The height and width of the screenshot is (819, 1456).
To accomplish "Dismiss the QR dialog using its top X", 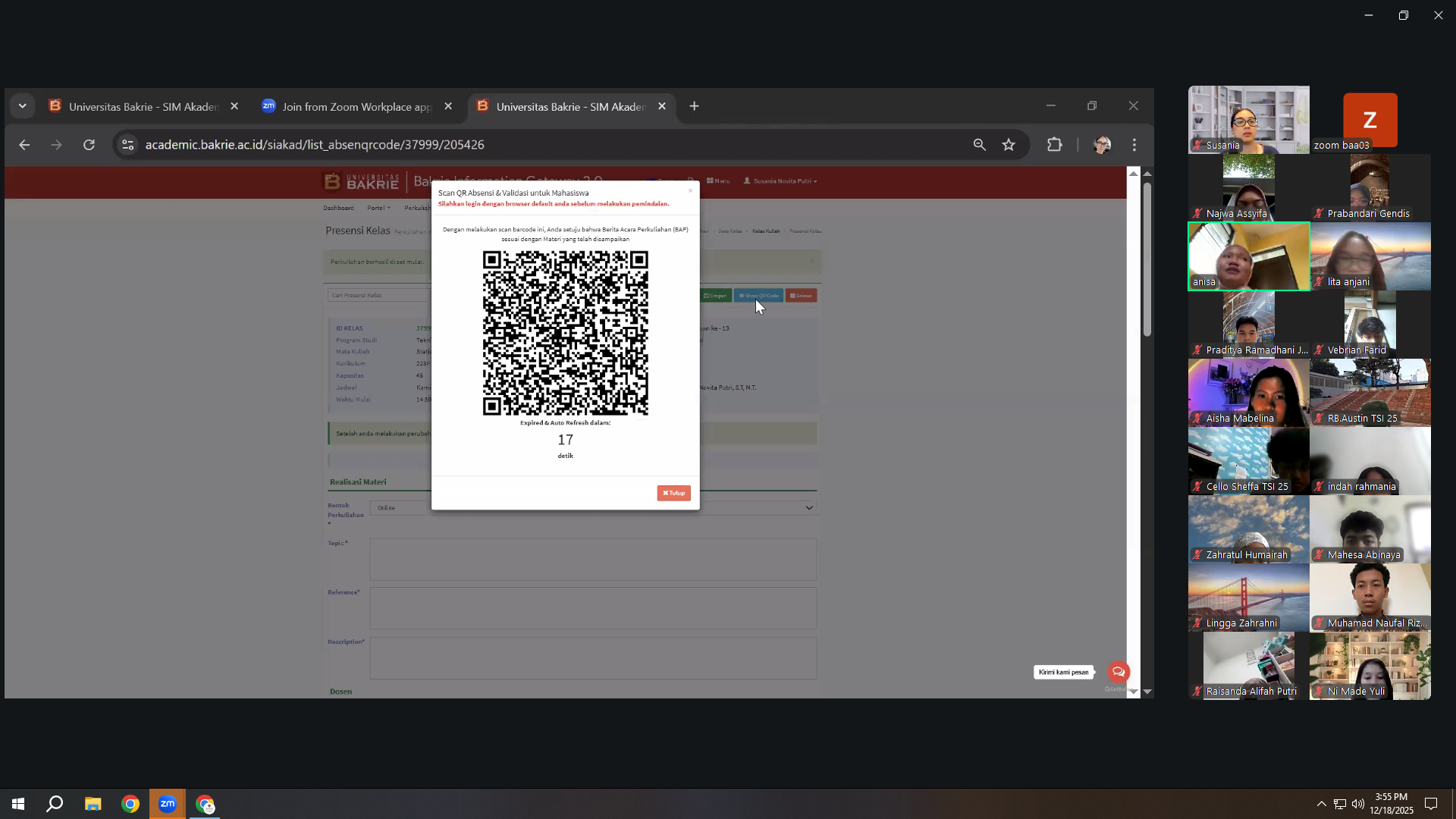I will click(x=690, y=190).
